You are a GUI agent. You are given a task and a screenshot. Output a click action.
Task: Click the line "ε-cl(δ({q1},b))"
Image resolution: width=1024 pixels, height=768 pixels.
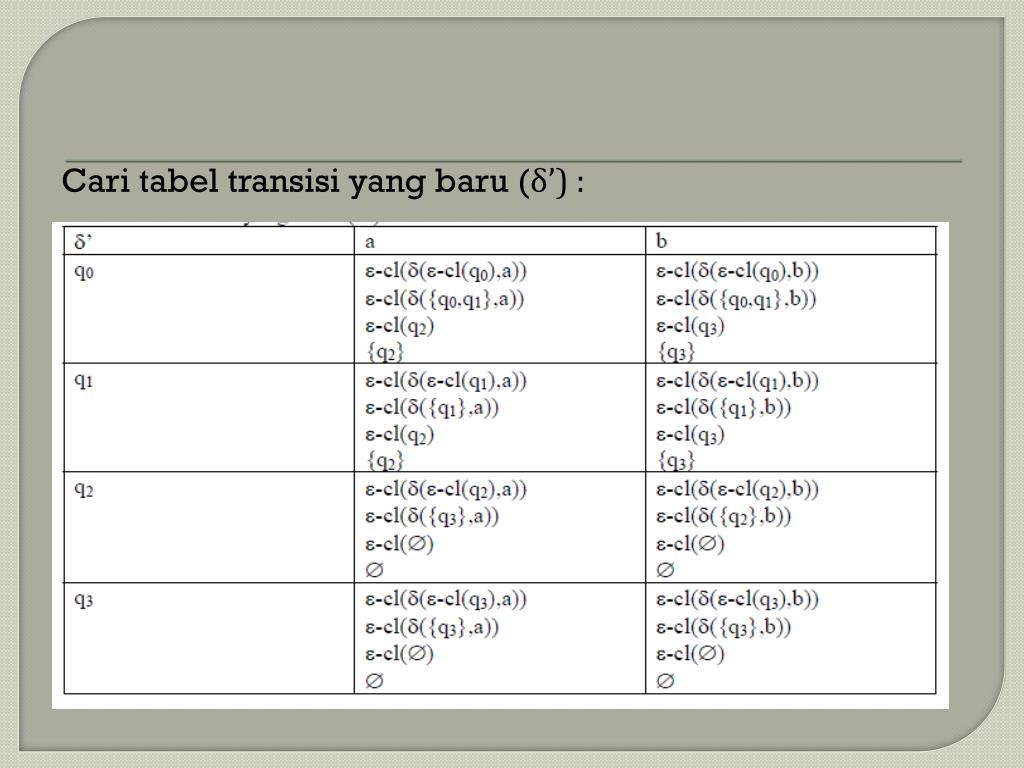coord(724,408)
